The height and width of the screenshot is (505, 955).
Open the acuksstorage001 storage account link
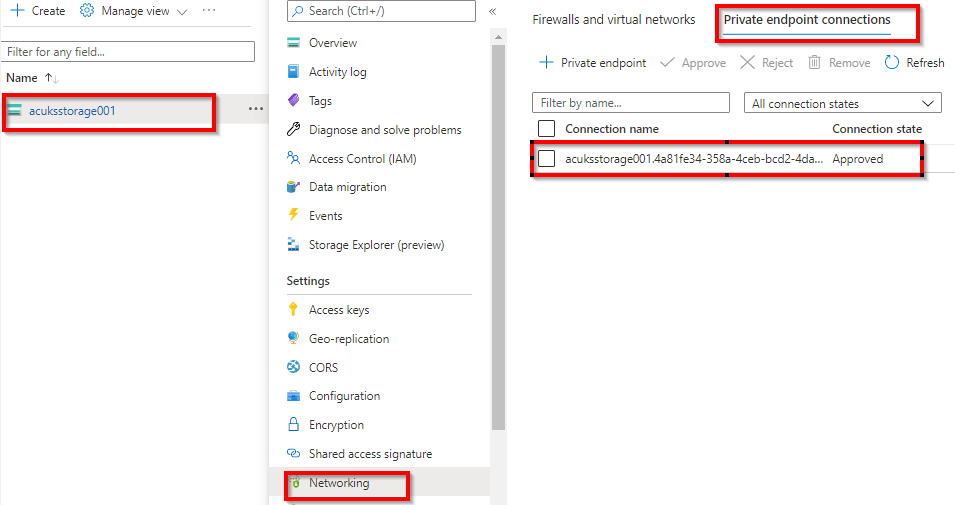pos(72,111)
